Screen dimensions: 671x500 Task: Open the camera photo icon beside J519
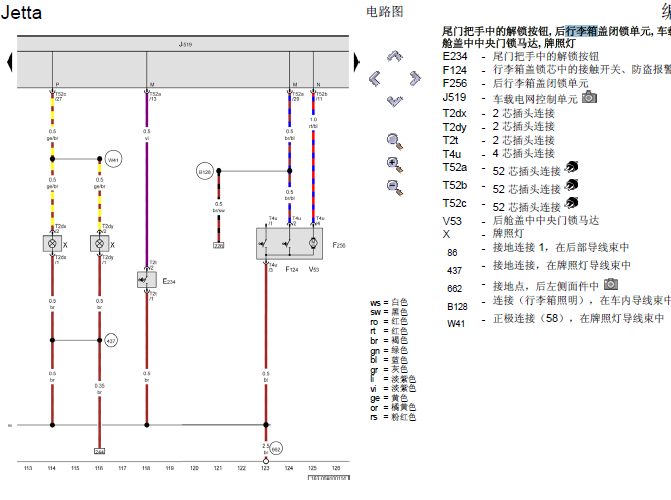point(589,97)
